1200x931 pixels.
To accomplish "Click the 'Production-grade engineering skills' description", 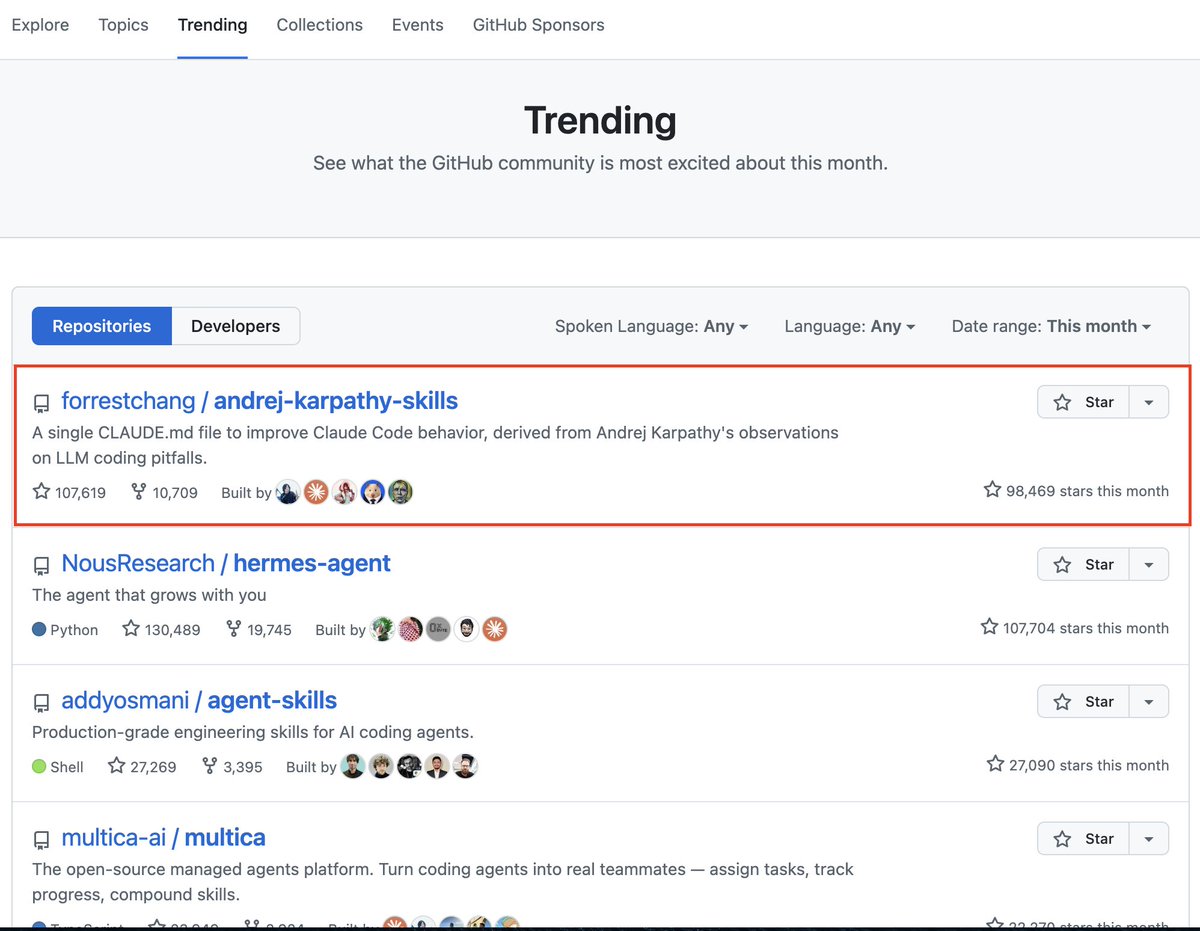I will 253,732.
